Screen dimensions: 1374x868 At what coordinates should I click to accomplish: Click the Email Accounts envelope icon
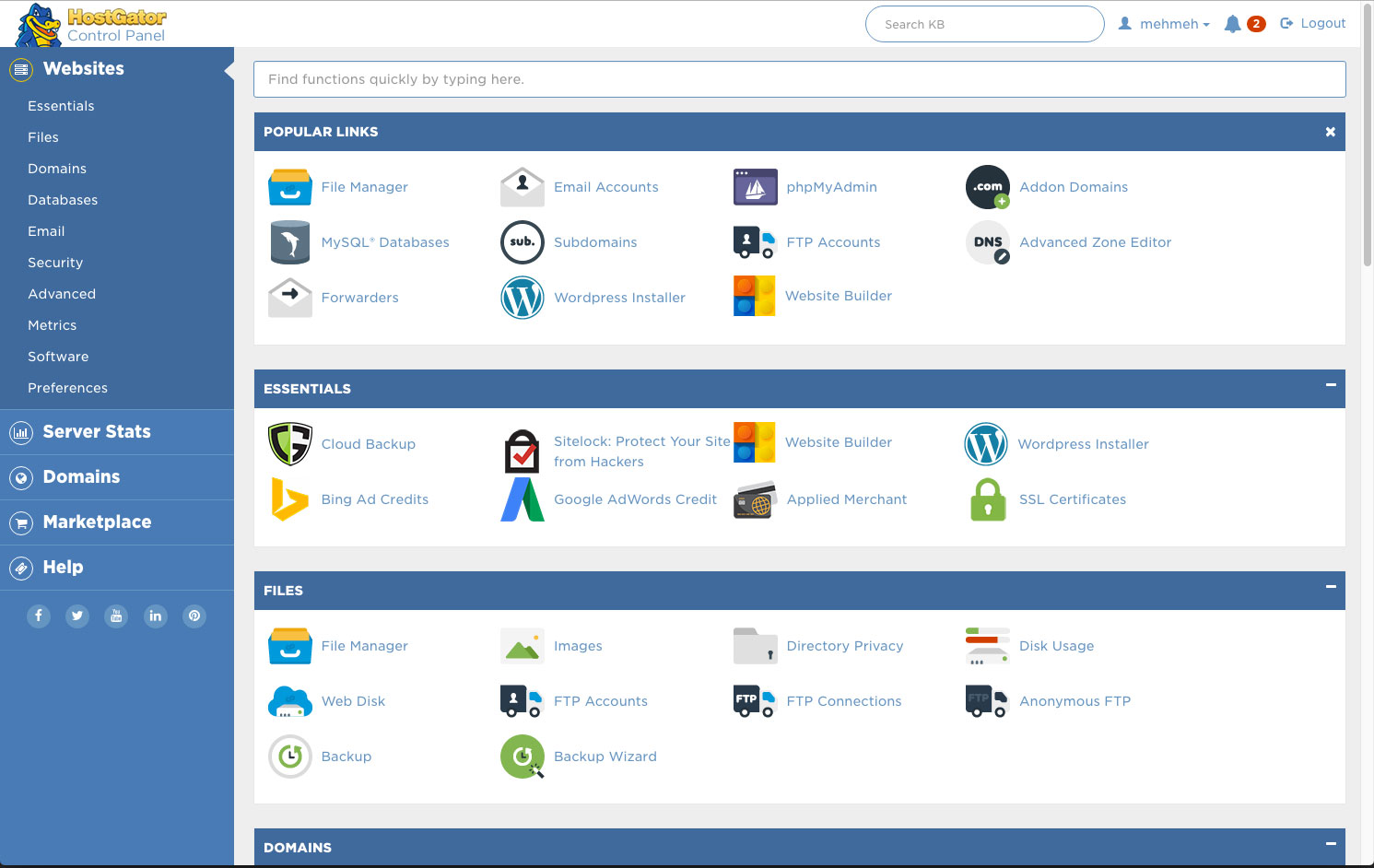523,187
